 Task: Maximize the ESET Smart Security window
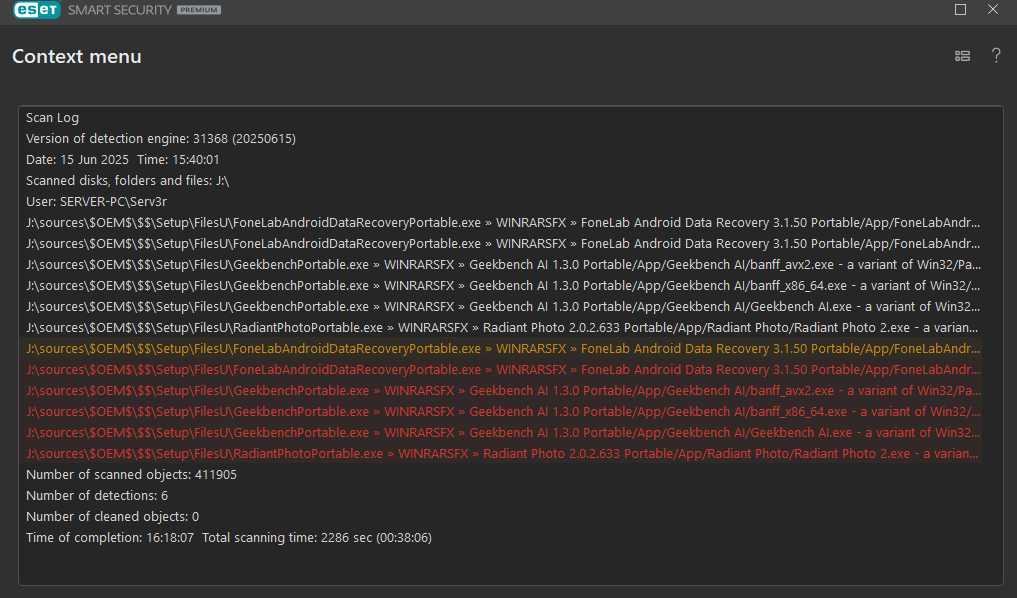tap(961, 9)
